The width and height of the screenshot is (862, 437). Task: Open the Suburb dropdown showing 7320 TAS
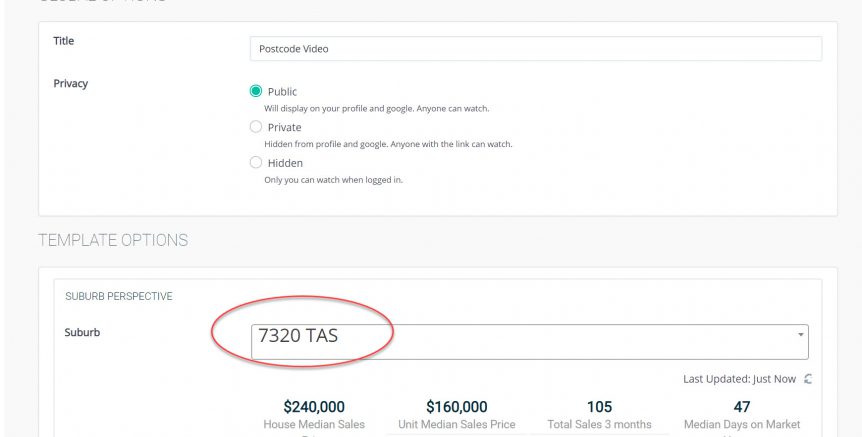pos(529,342)
